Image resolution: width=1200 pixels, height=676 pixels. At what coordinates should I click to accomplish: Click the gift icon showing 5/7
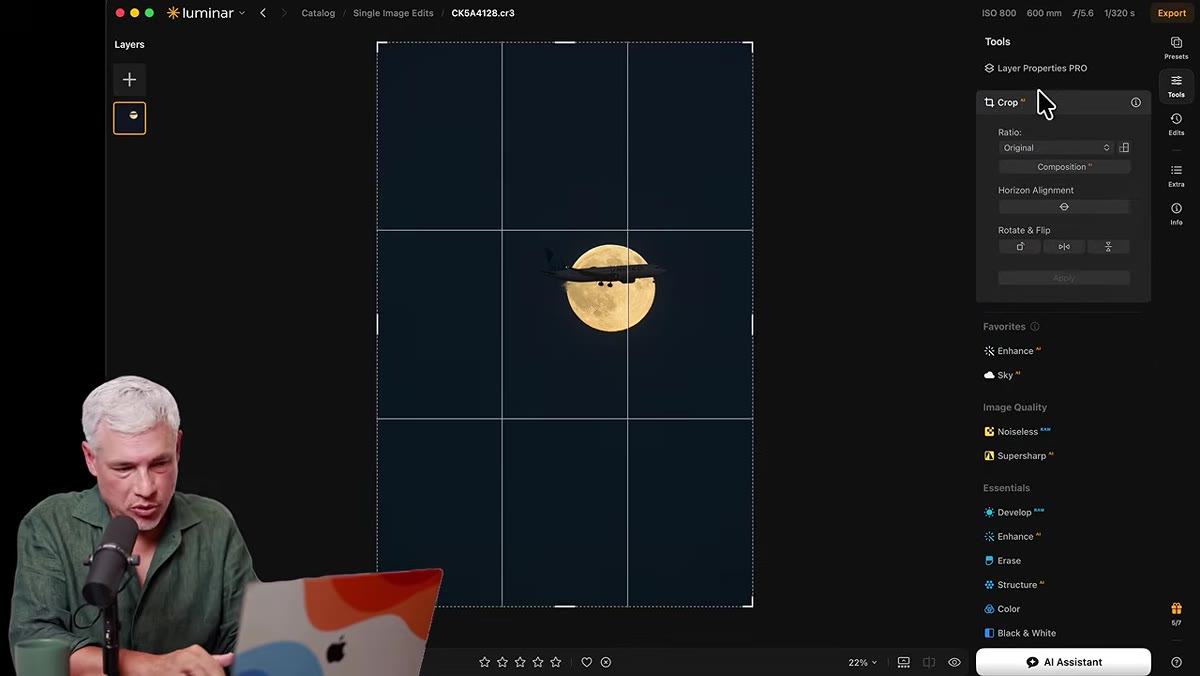coord(1176,613)
